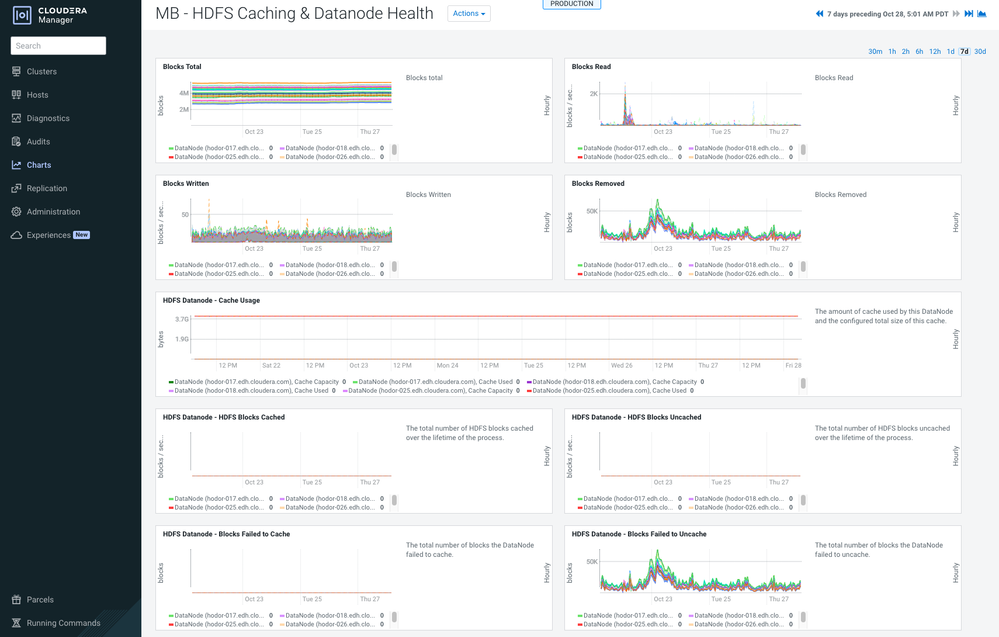The width and height of the screenshot is (999, 637).
Task: Move time range backward with double-left arrows
Action: coord(819,13)
